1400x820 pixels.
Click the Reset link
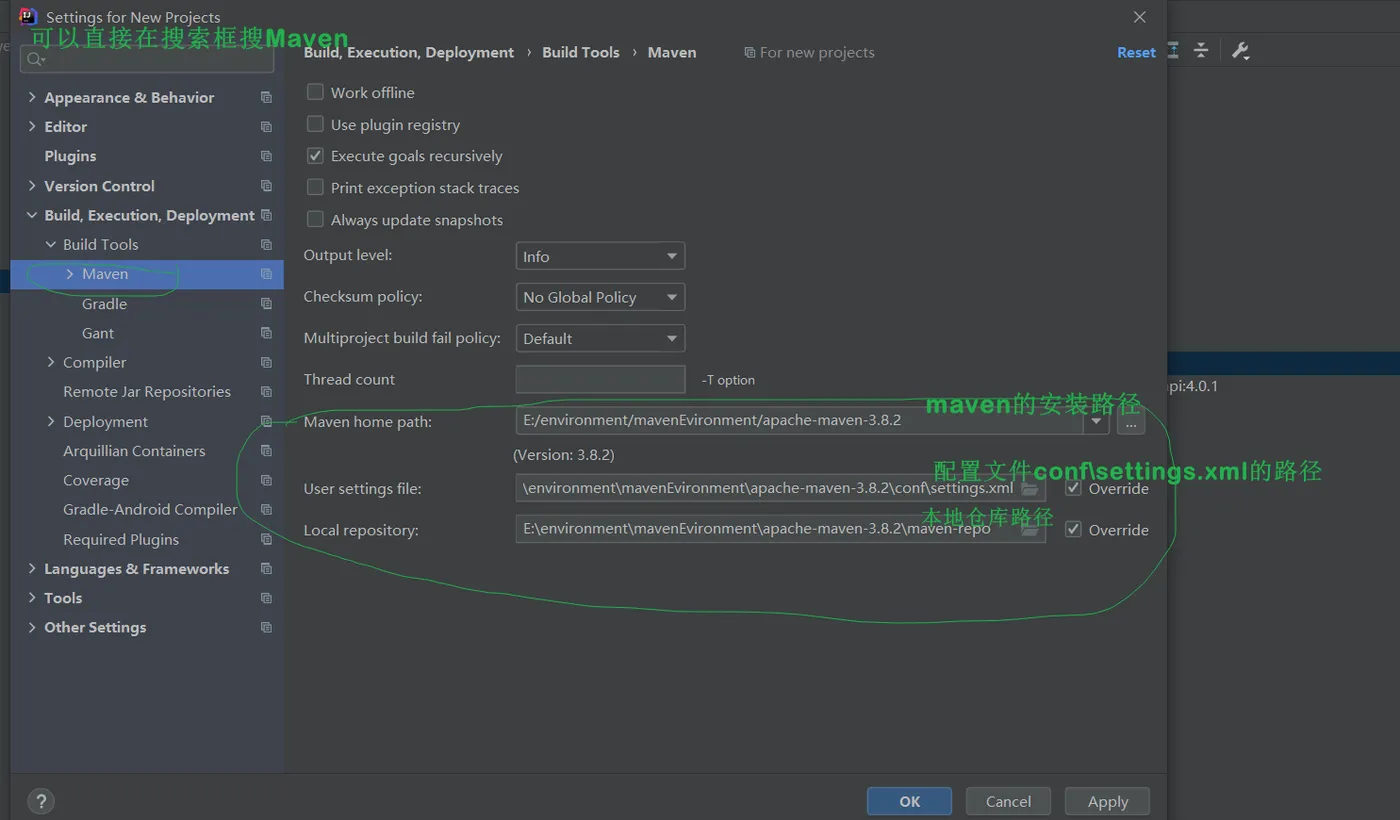[1136, 52]
